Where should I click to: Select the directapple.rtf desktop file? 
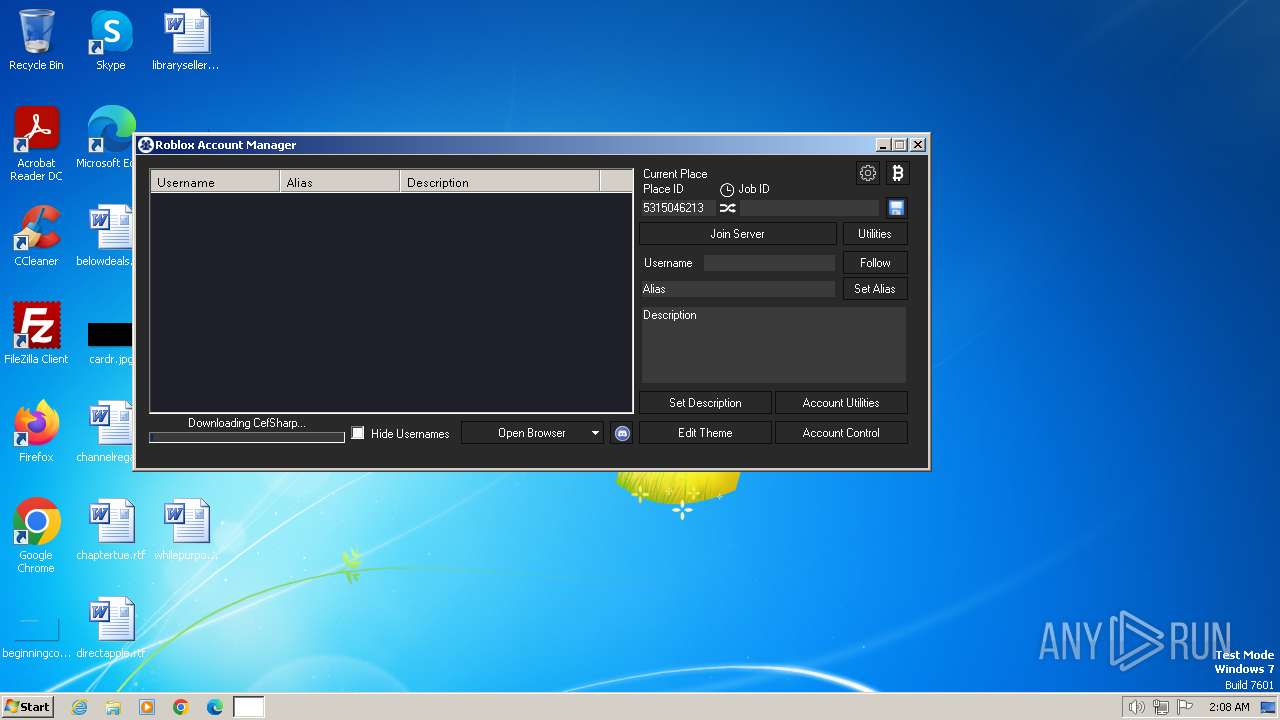click(x=110, y=628)
